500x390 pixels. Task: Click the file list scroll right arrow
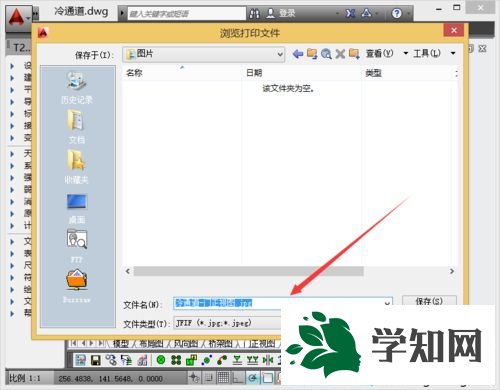click(452, 271)
